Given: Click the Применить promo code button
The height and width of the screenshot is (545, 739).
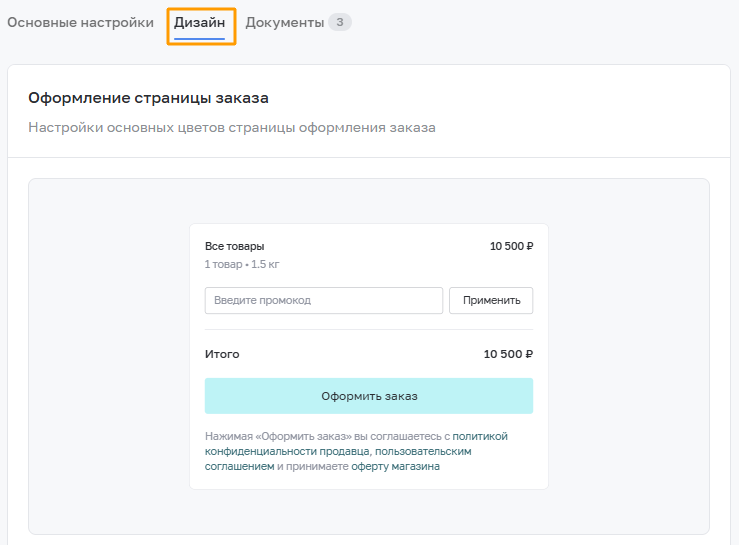Looking at the screenshot, I should click(491, 300).
